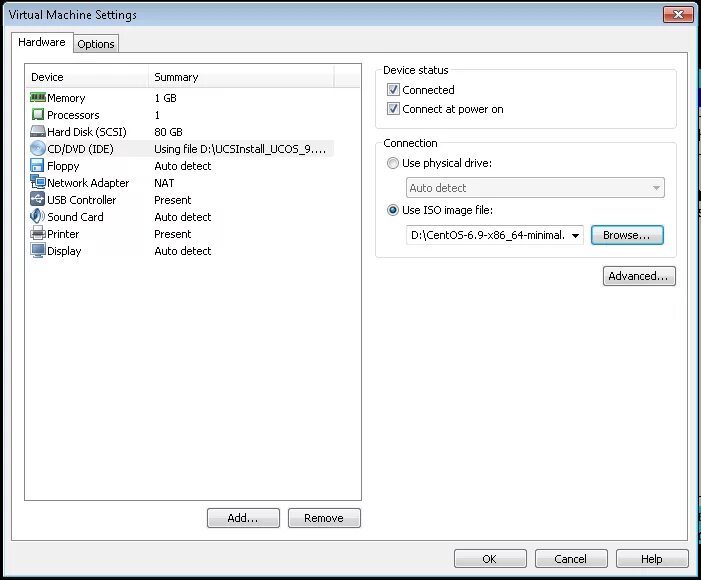
Task: Select the Printer icon
Action: (38, 233)
